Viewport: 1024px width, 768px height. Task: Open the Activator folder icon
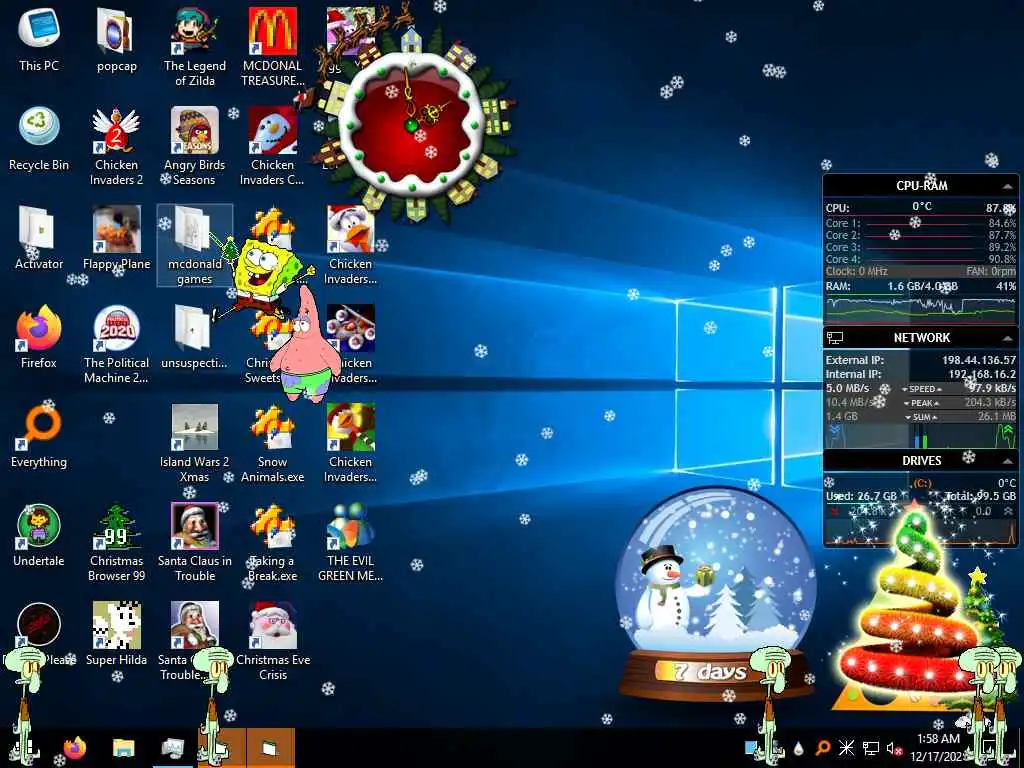click(x=39, y=238)
